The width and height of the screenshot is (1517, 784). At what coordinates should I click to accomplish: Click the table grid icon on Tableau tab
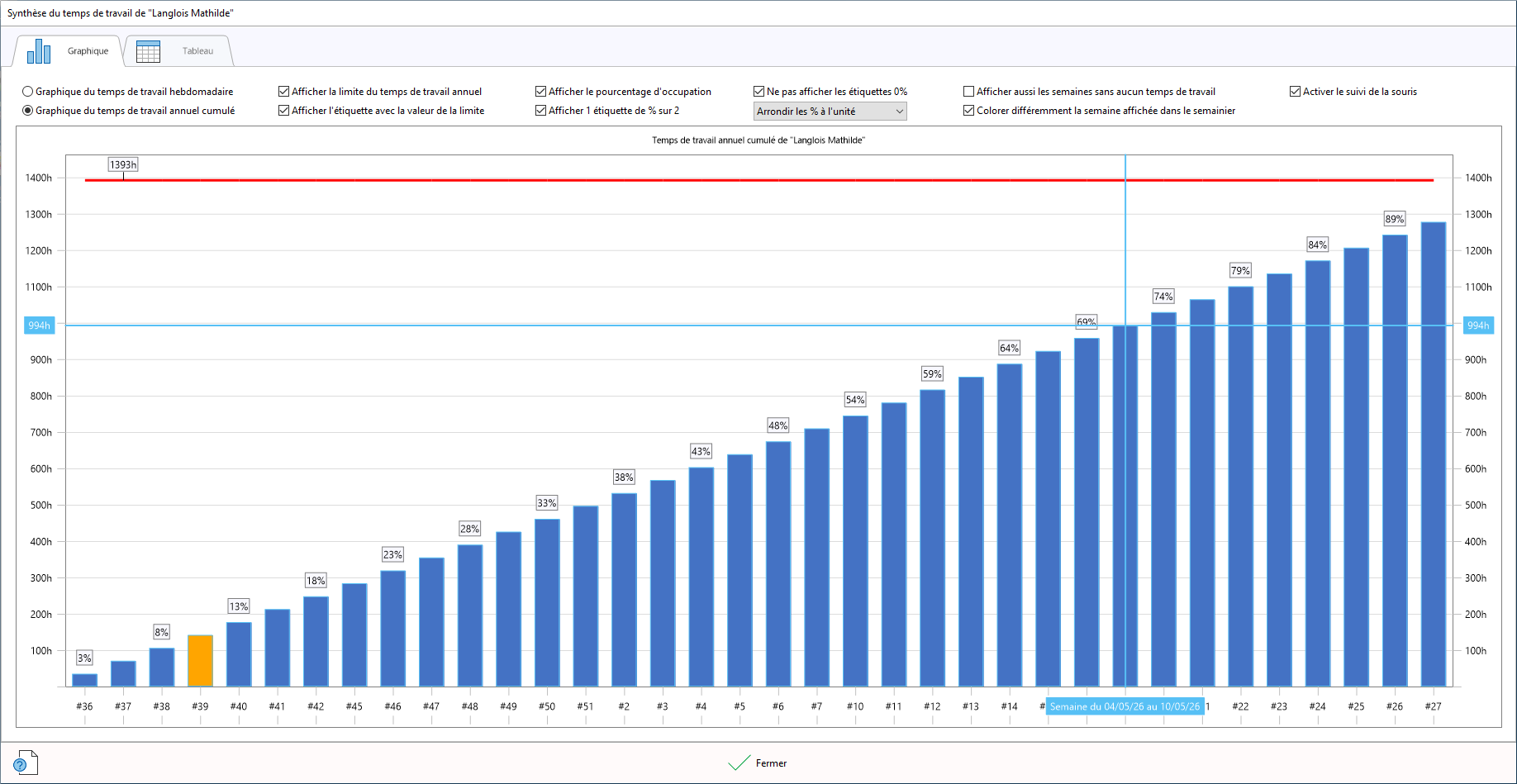click(x=148, y=51)
